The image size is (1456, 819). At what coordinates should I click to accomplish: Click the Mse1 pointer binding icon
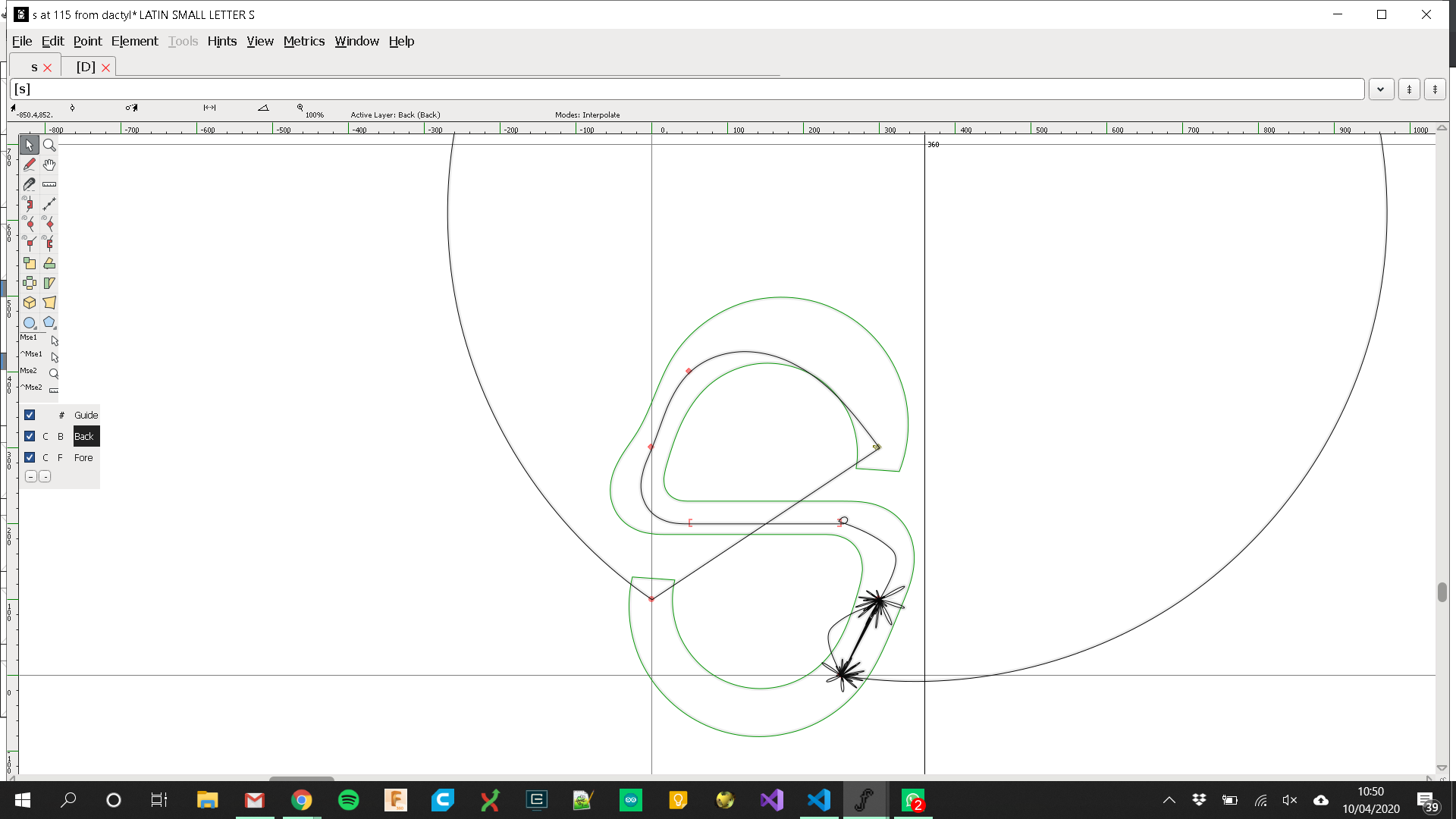pos(55,340)
